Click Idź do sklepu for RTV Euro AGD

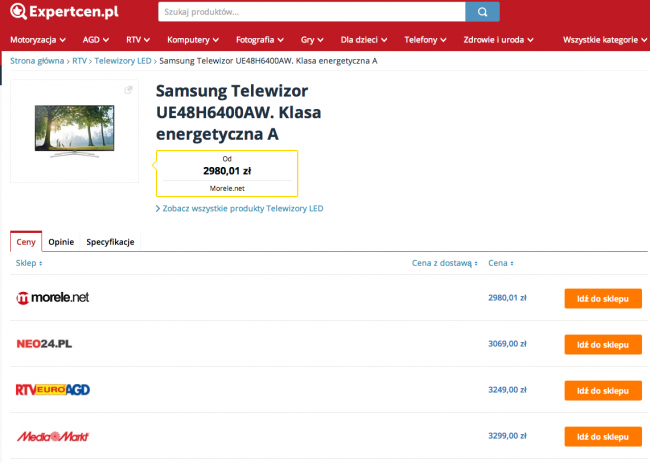click(603, 390)
